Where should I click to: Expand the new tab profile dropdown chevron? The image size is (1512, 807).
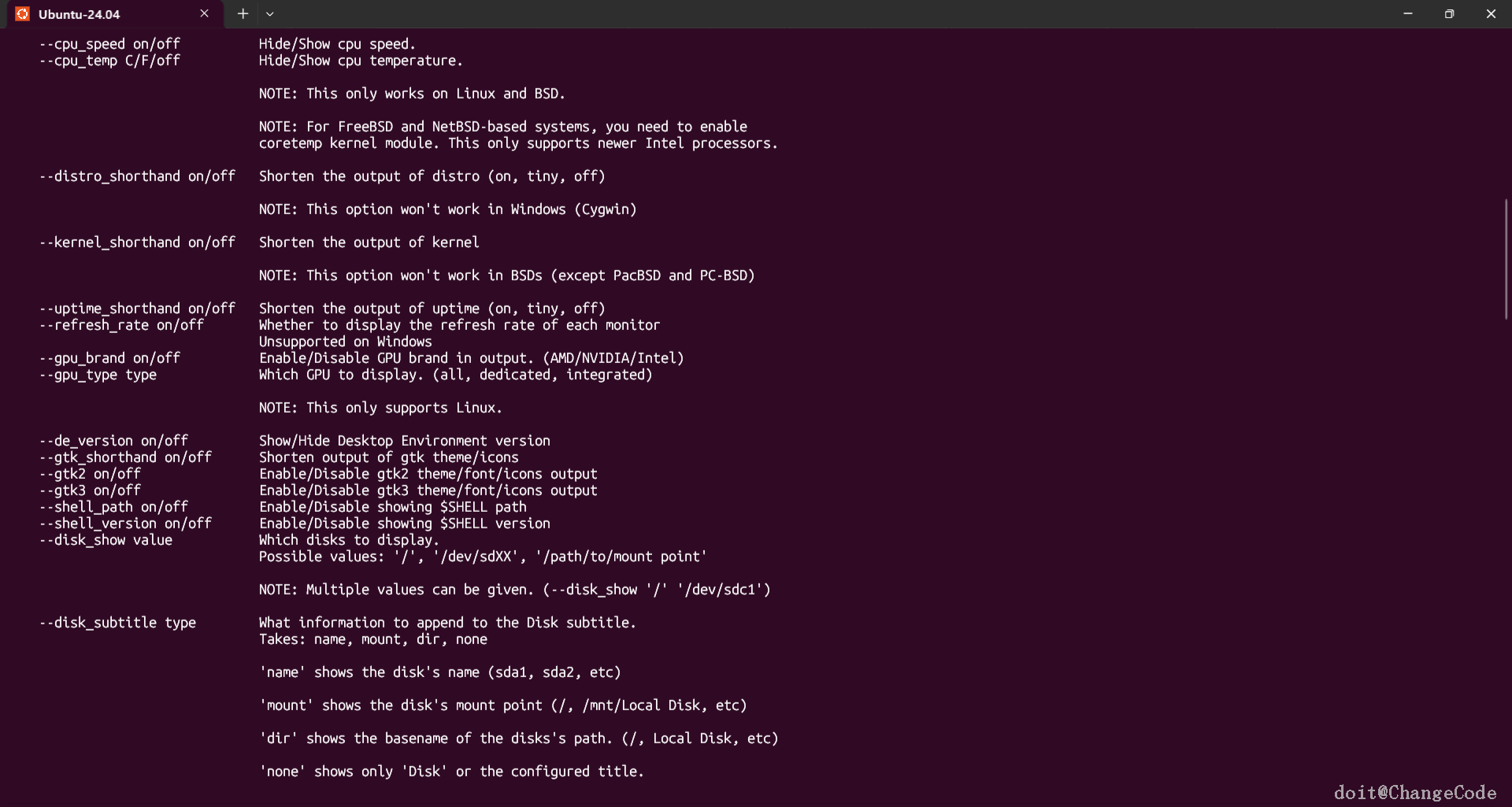pos(269,13)
